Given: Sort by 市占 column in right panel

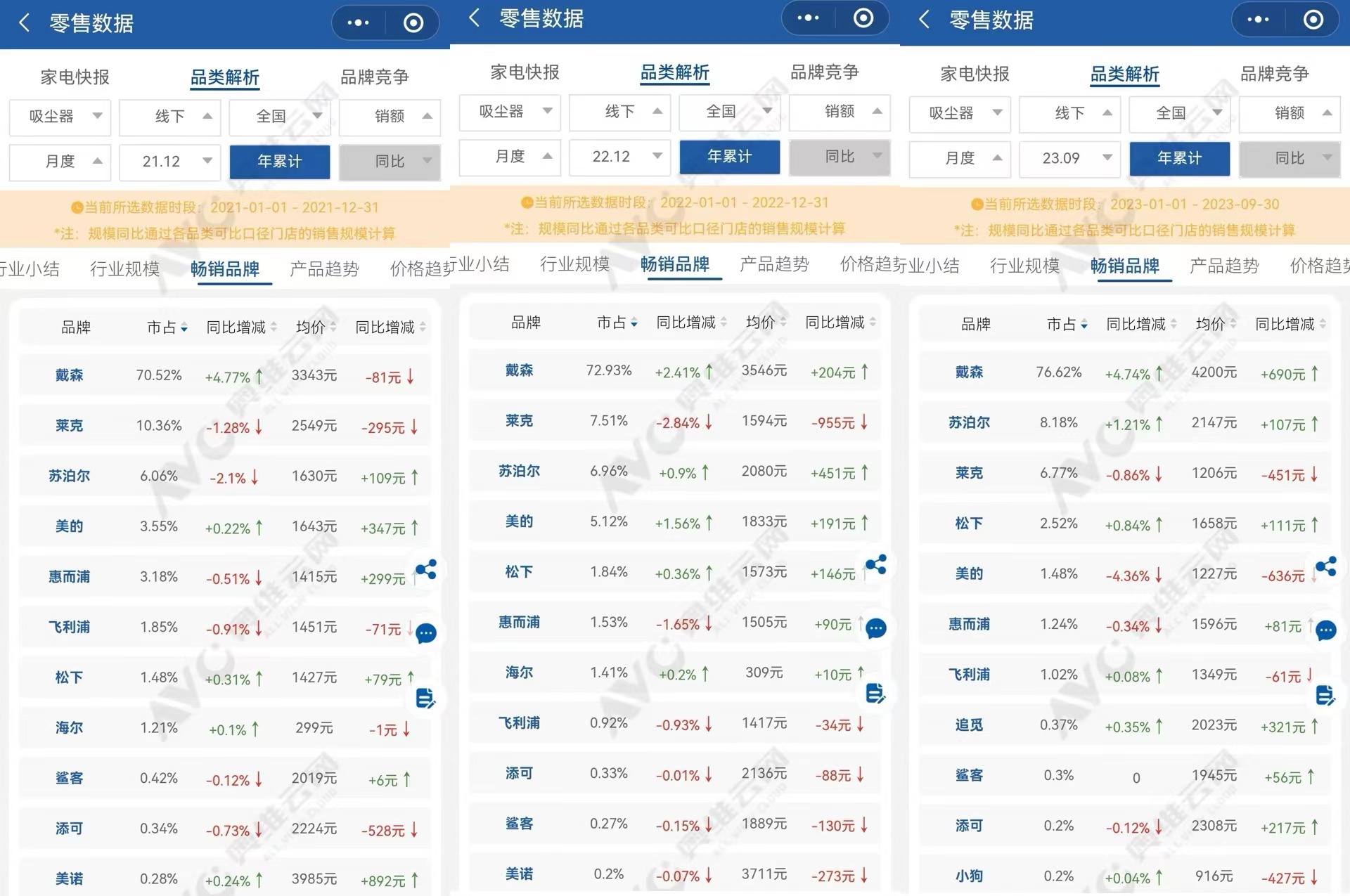Looking at the screenshot, I should pyautogui.click(x=1067, y=324).
